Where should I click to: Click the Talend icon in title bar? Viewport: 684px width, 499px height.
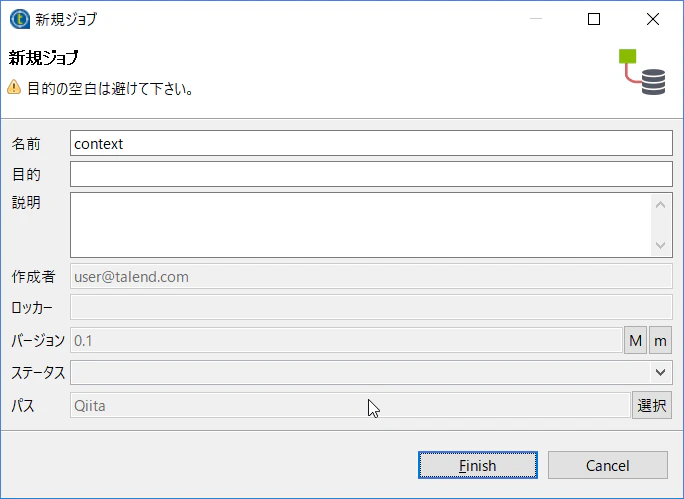click(20, 19)
